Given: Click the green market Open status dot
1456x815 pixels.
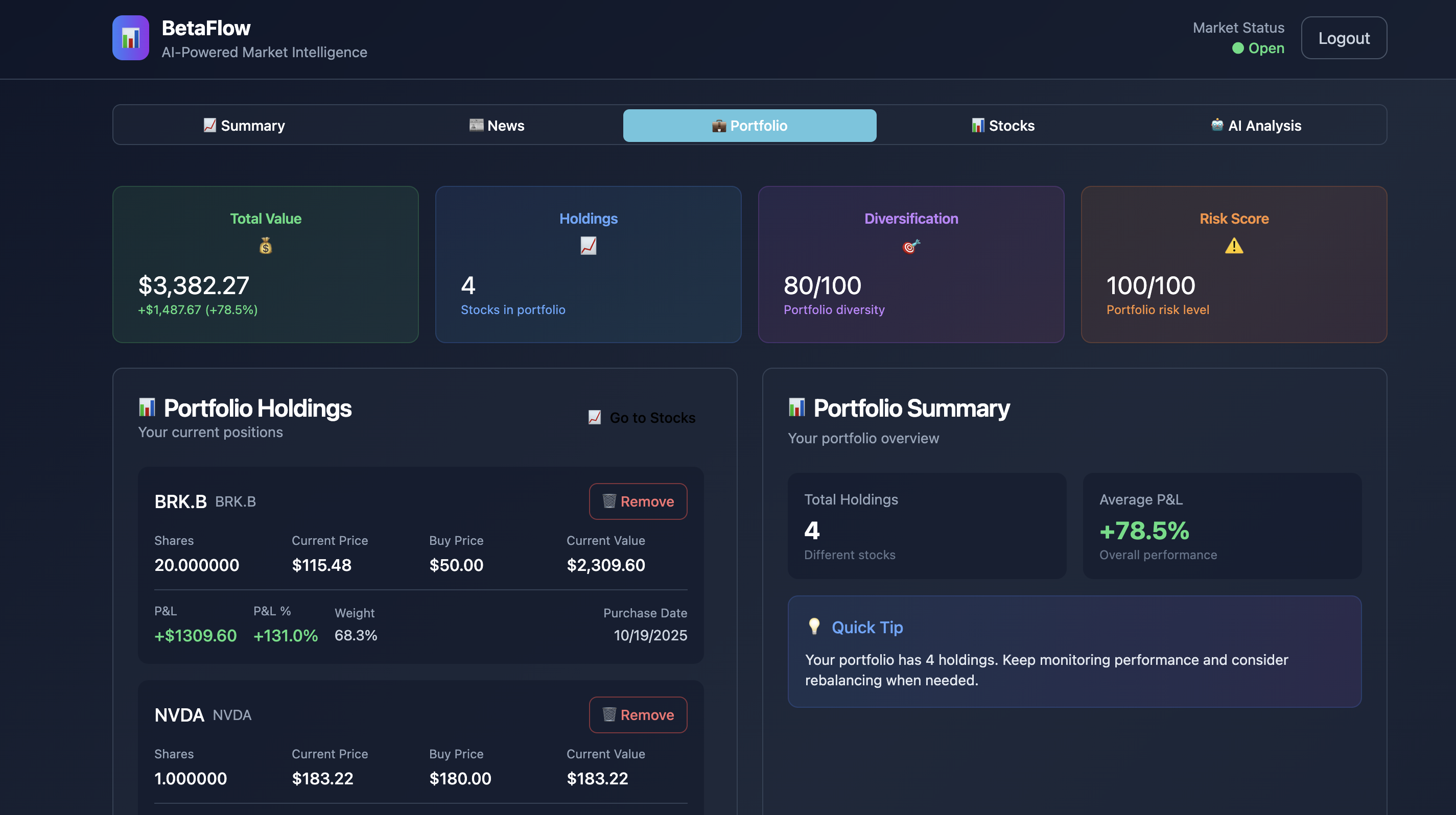Looking at the screenshot, I should pos(1237,49).
